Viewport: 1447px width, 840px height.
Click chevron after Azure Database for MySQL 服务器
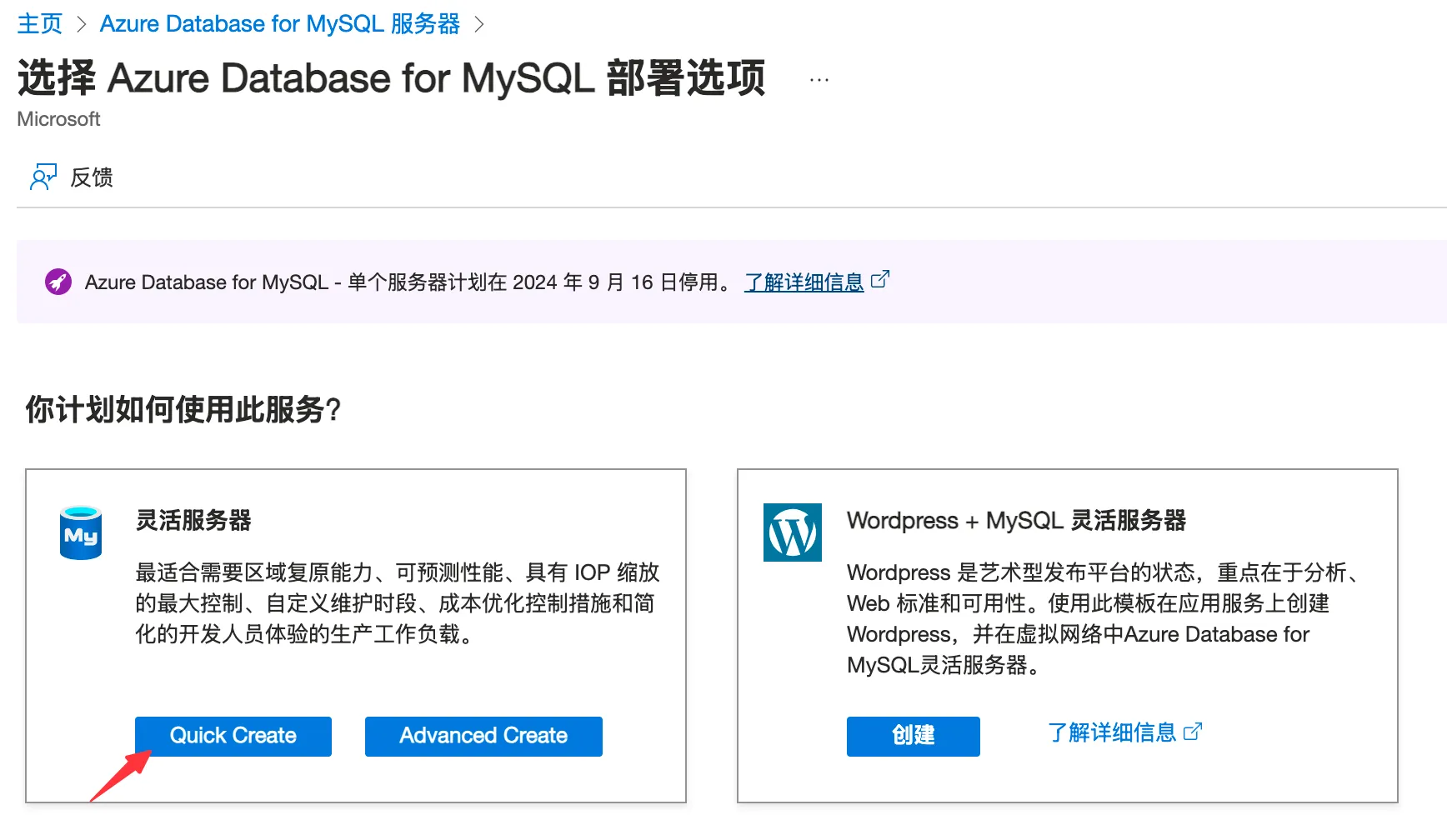pyautogui.click(x=478, y=24)
